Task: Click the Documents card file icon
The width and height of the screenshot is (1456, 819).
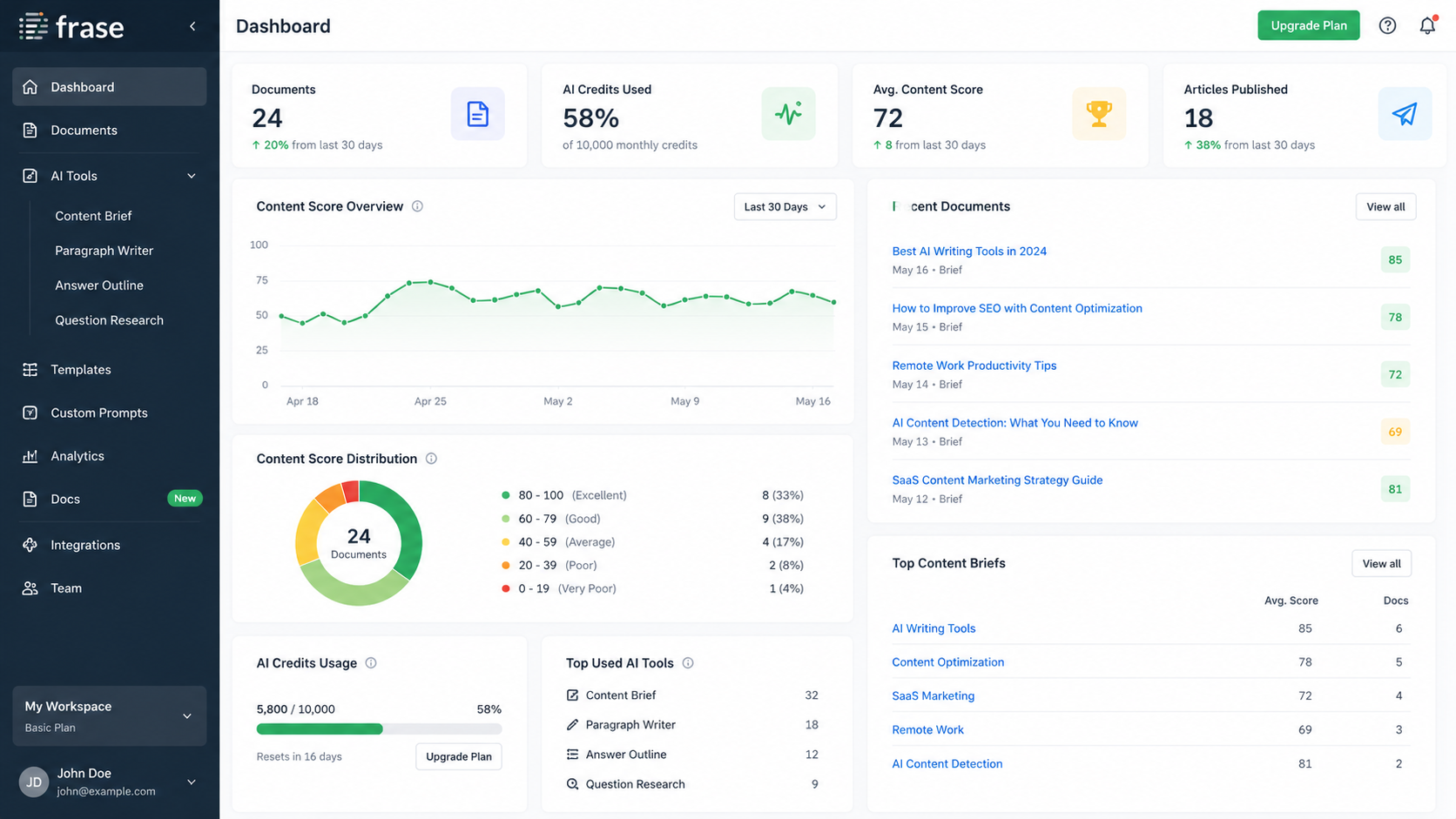Action: pyautogui.click(x=477, y=114)
